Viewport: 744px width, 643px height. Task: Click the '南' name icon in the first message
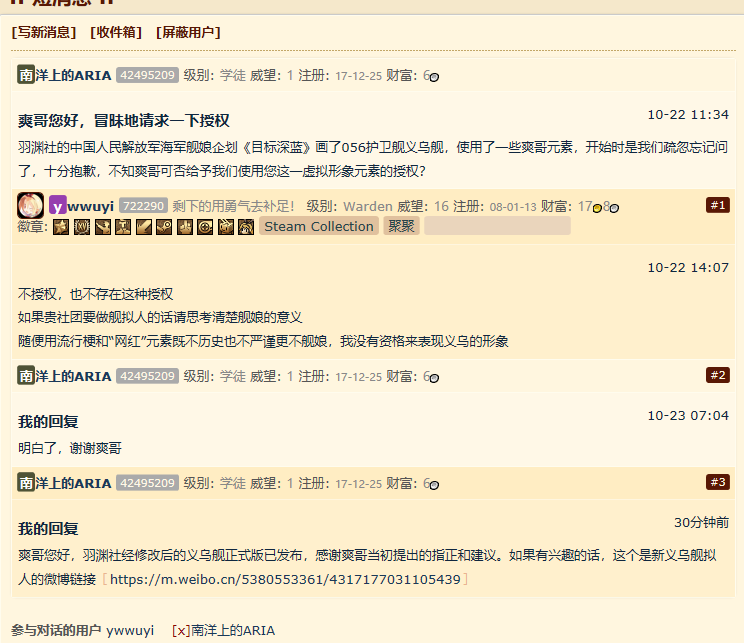27,75
